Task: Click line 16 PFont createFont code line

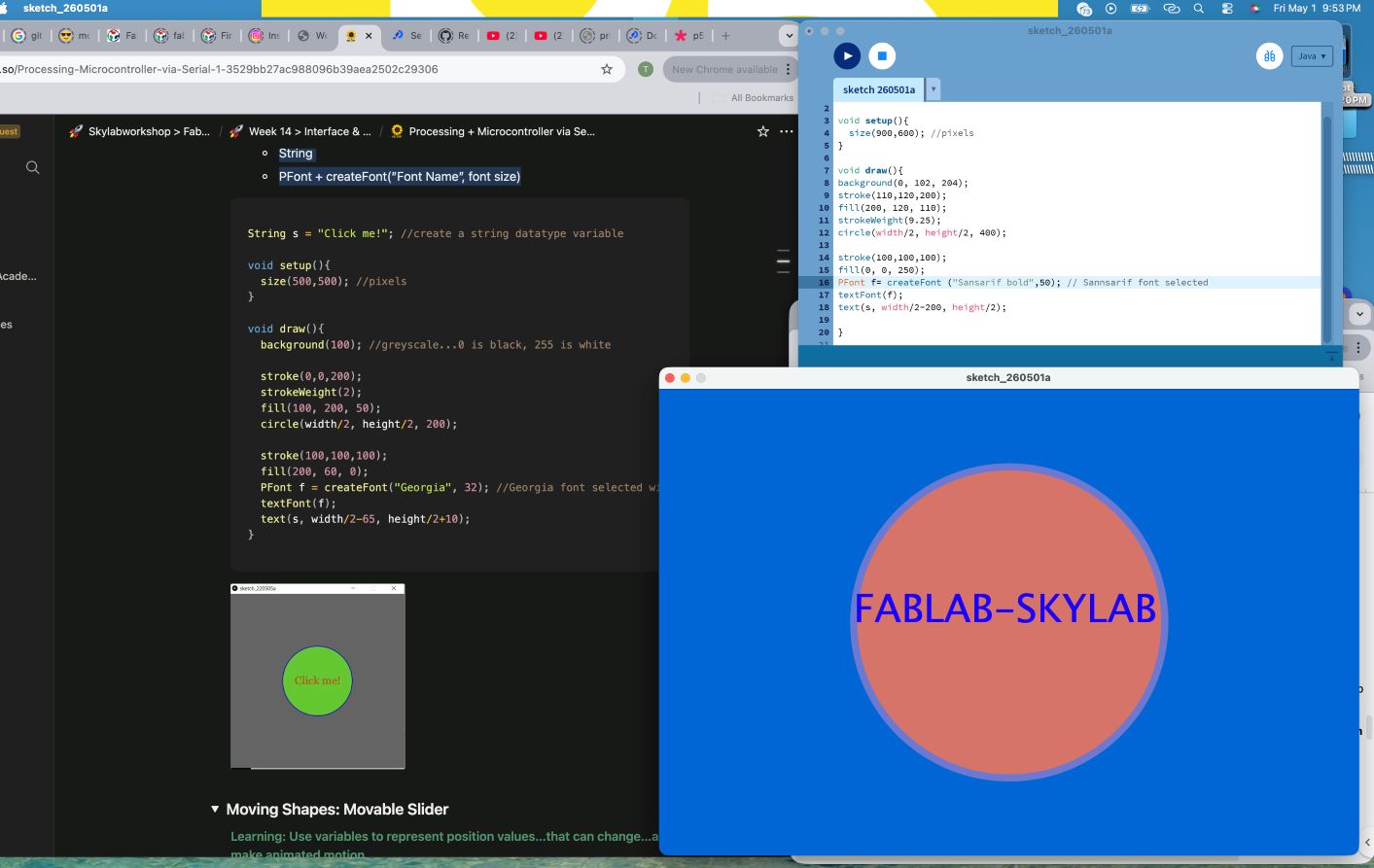Action: coord(1022,283)
